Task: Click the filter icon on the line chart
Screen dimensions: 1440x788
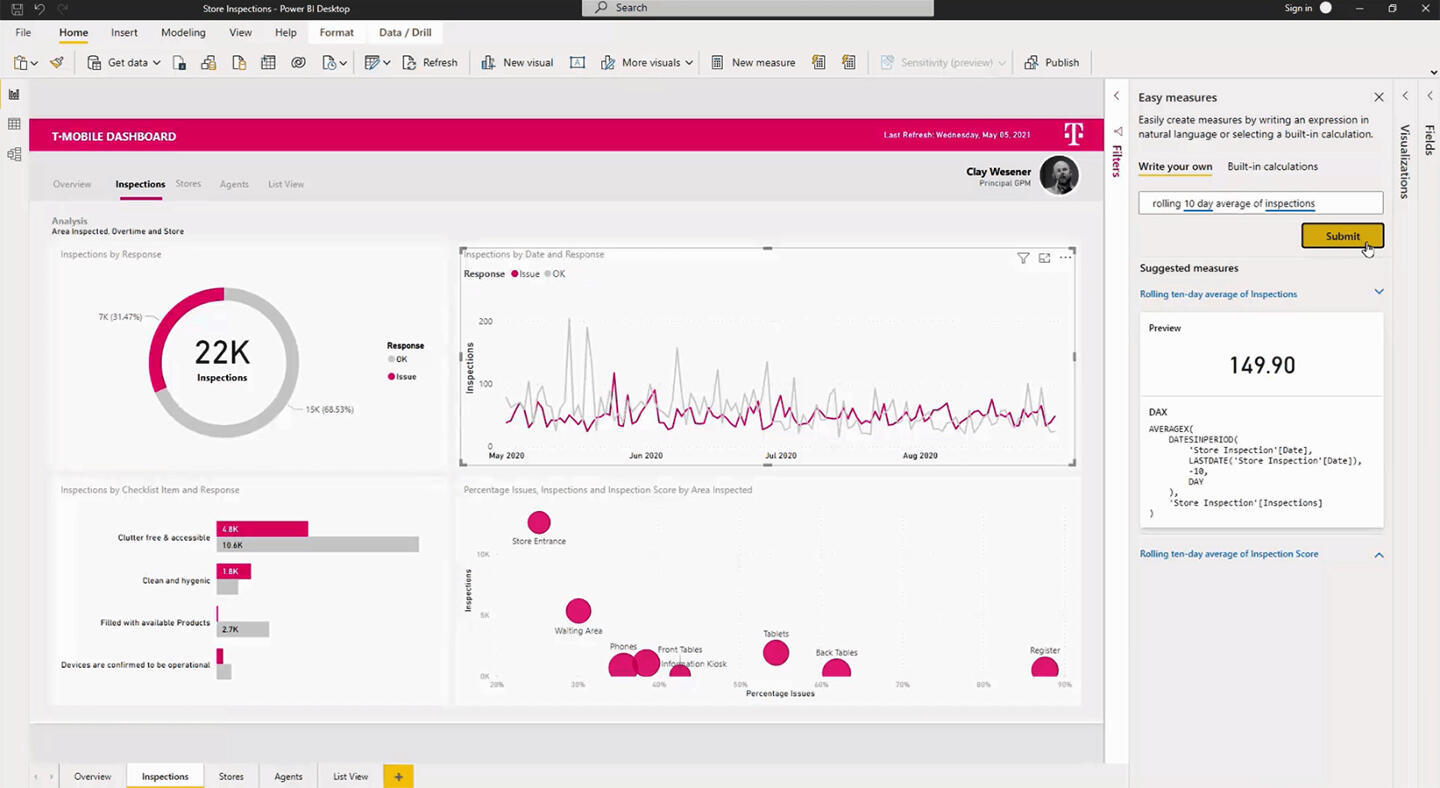Action: pos(1023,258)
